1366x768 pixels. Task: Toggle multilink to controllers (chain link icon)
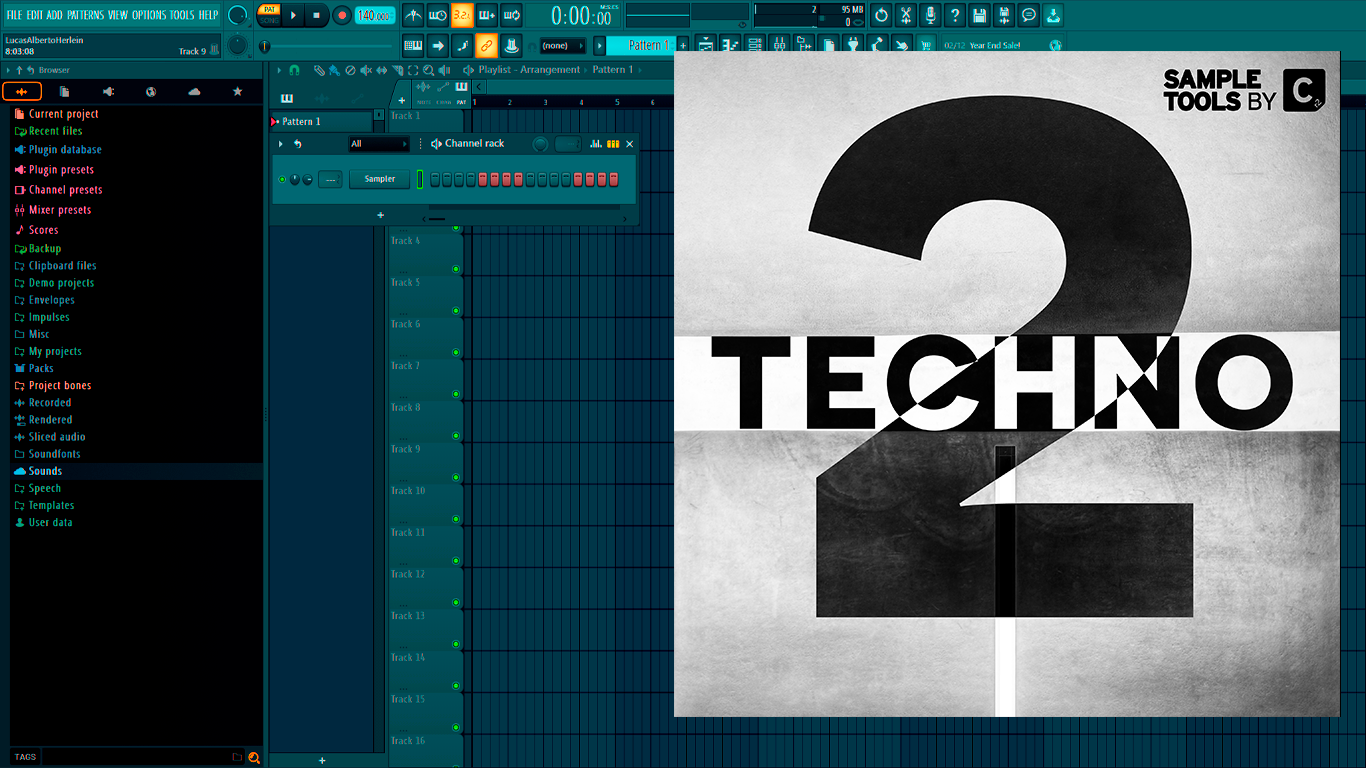[x=486, y=45]
